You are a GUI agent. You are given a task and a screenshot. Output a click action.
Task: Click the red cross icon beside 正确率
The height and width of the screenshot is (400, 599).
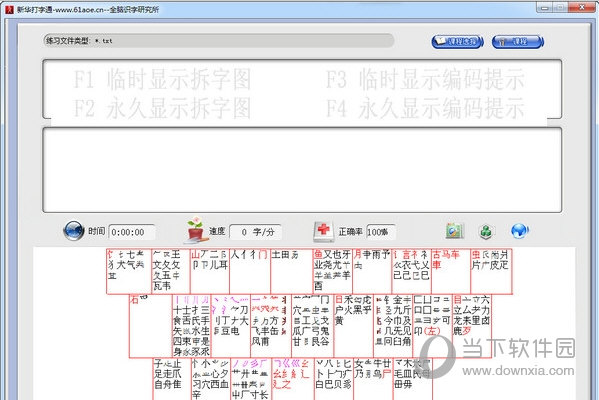(x=323, y=231)
